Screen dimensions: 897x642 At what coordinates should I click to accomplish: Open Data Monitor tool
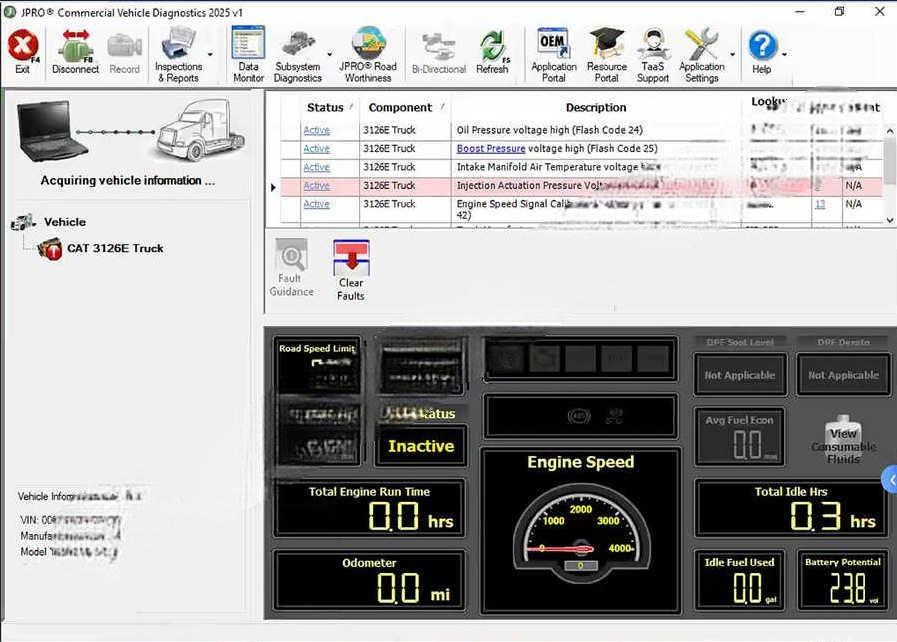(248, 54)
